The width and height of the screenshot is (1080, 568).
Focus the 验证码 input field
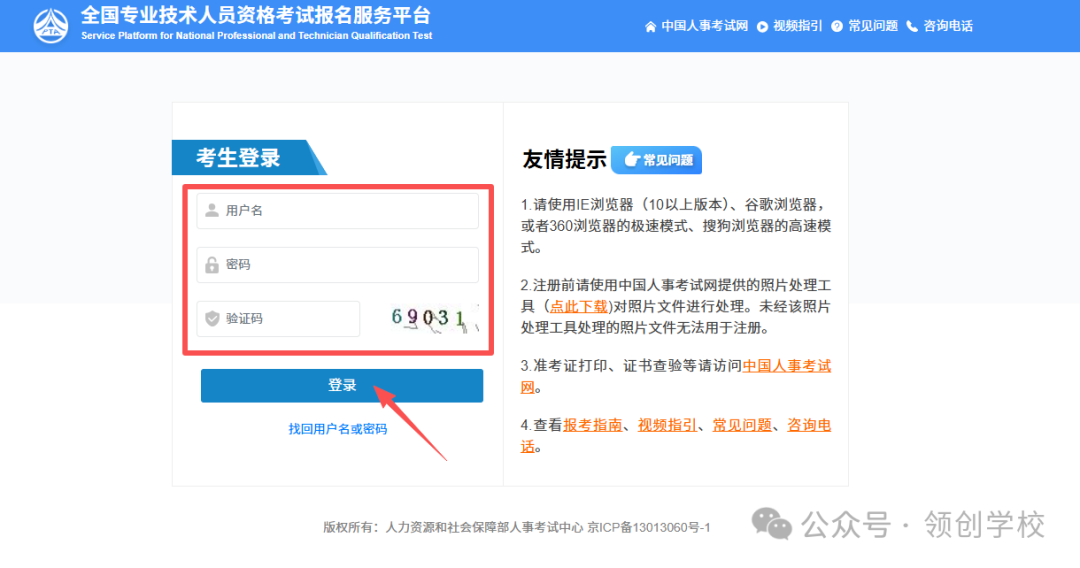[278, 318]
